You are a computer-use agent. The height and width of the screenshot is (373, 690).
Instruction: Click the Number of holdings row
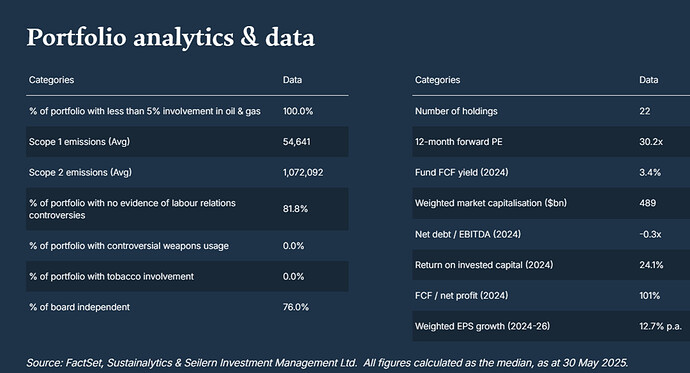coord(551,111)
